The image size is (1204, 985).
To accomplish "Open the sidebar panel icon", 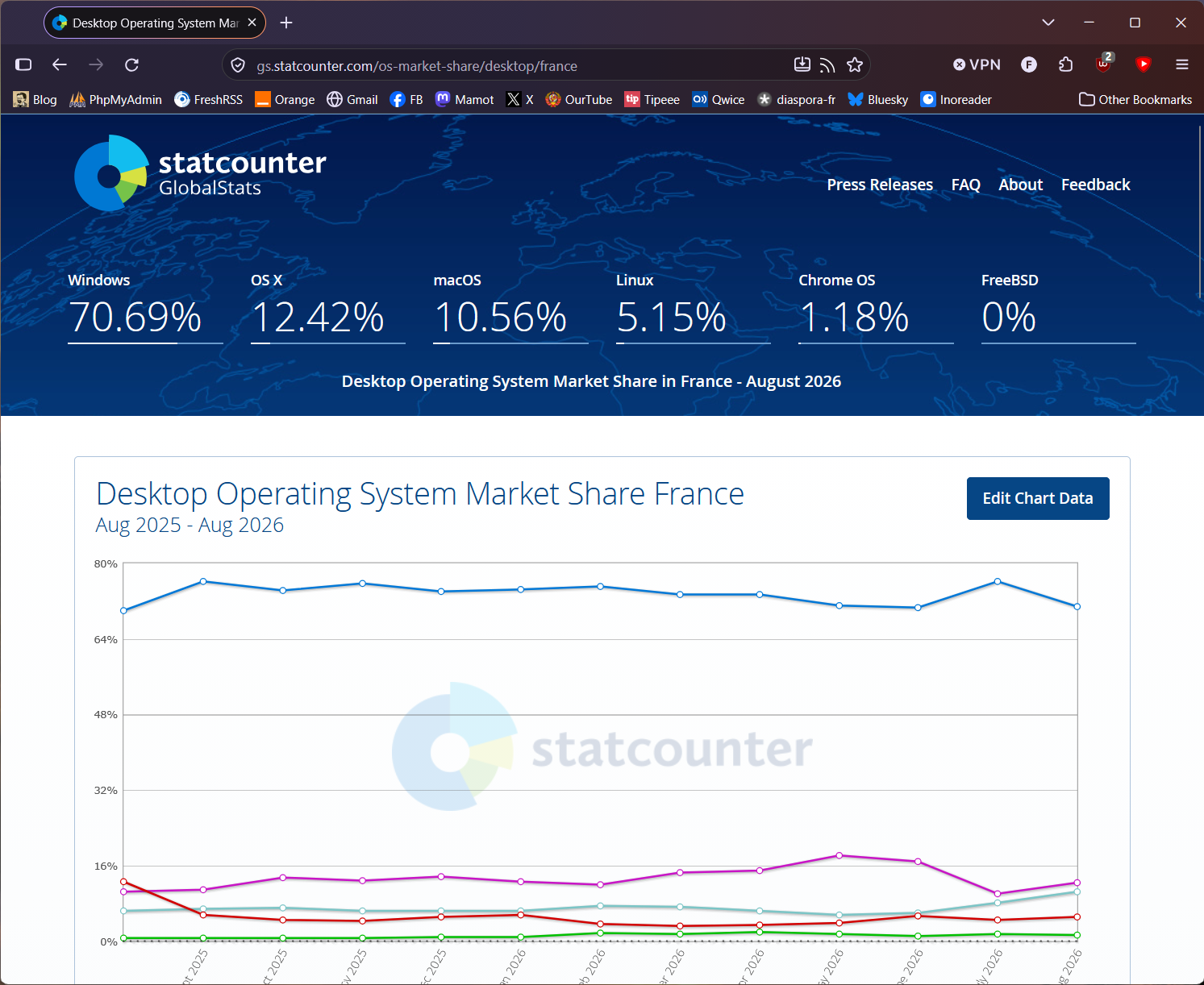I will click(23, 64).
